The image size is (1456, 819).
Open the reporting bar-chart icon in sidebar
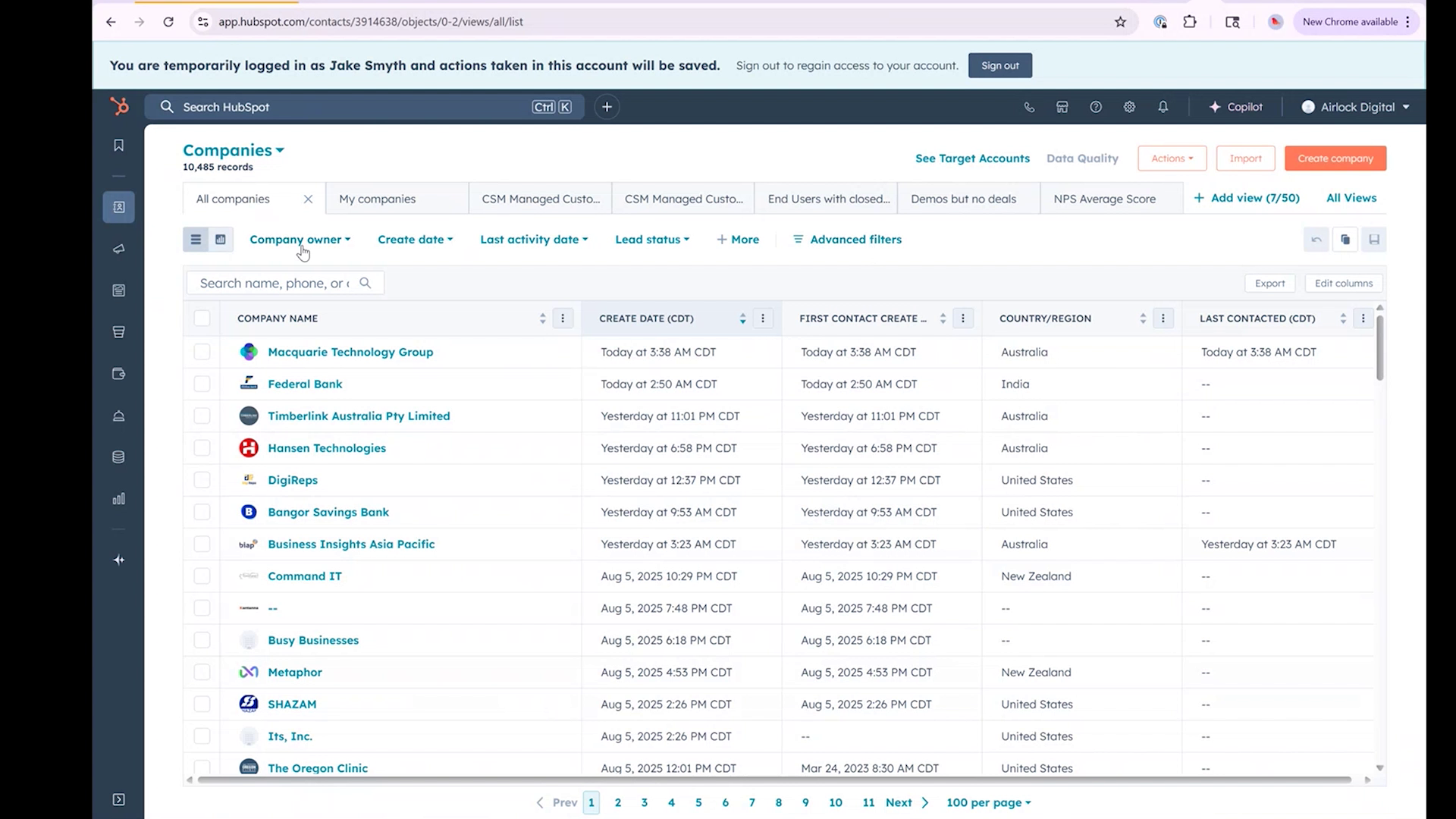coord(118,498)
